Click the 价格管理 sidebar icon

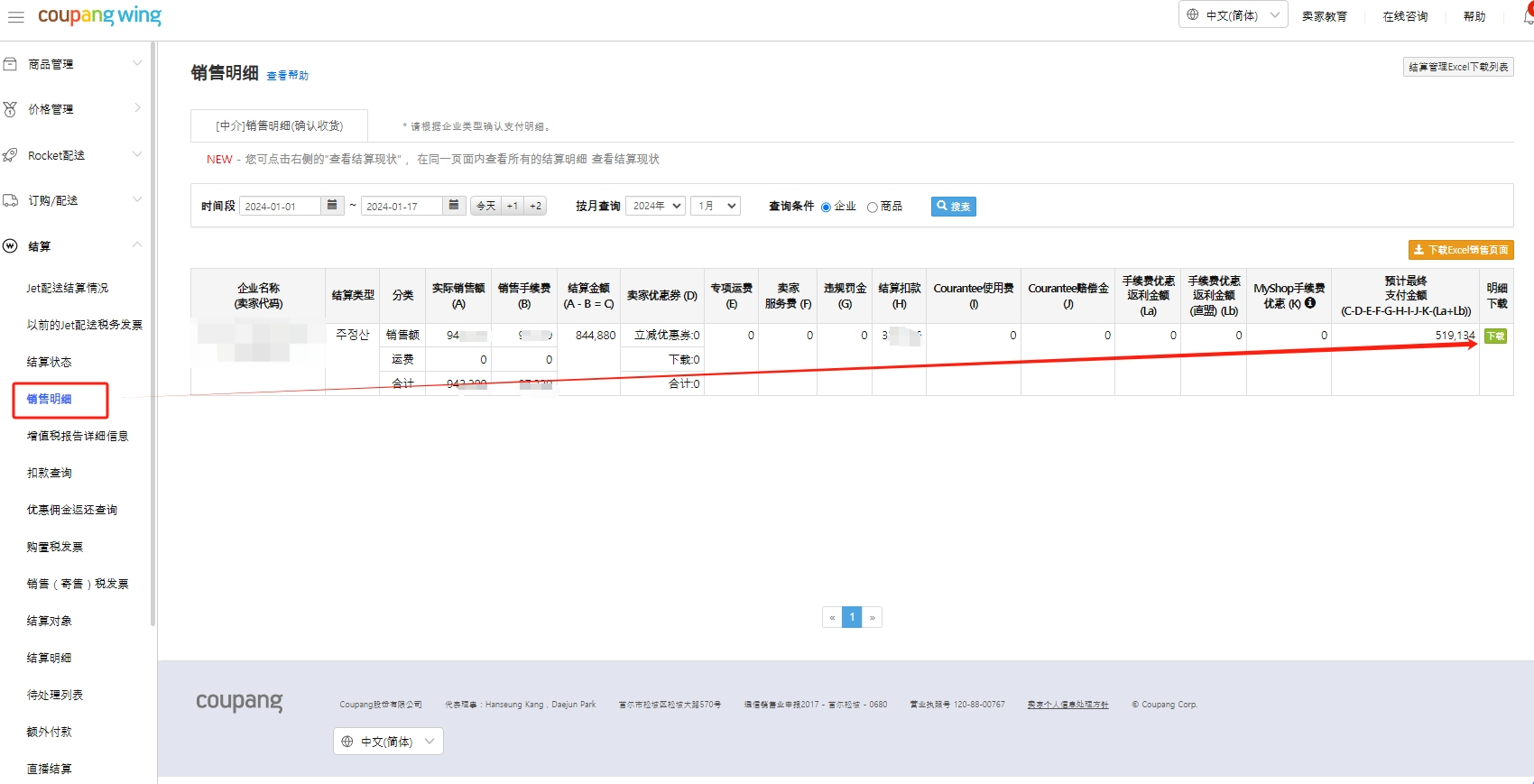click(11, 109)
